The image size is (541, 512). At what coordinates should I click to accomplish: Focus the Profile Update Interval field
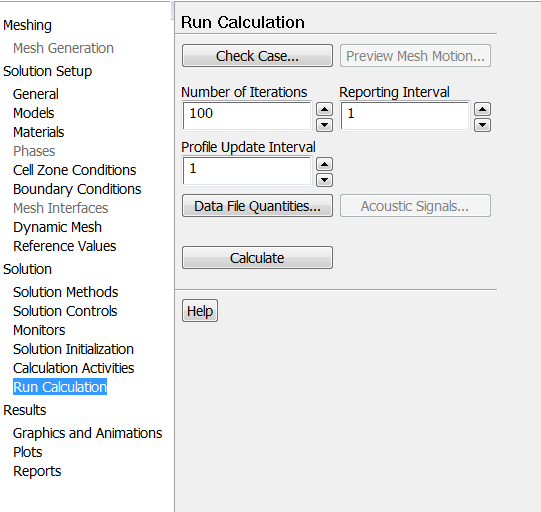coord(247,171)
